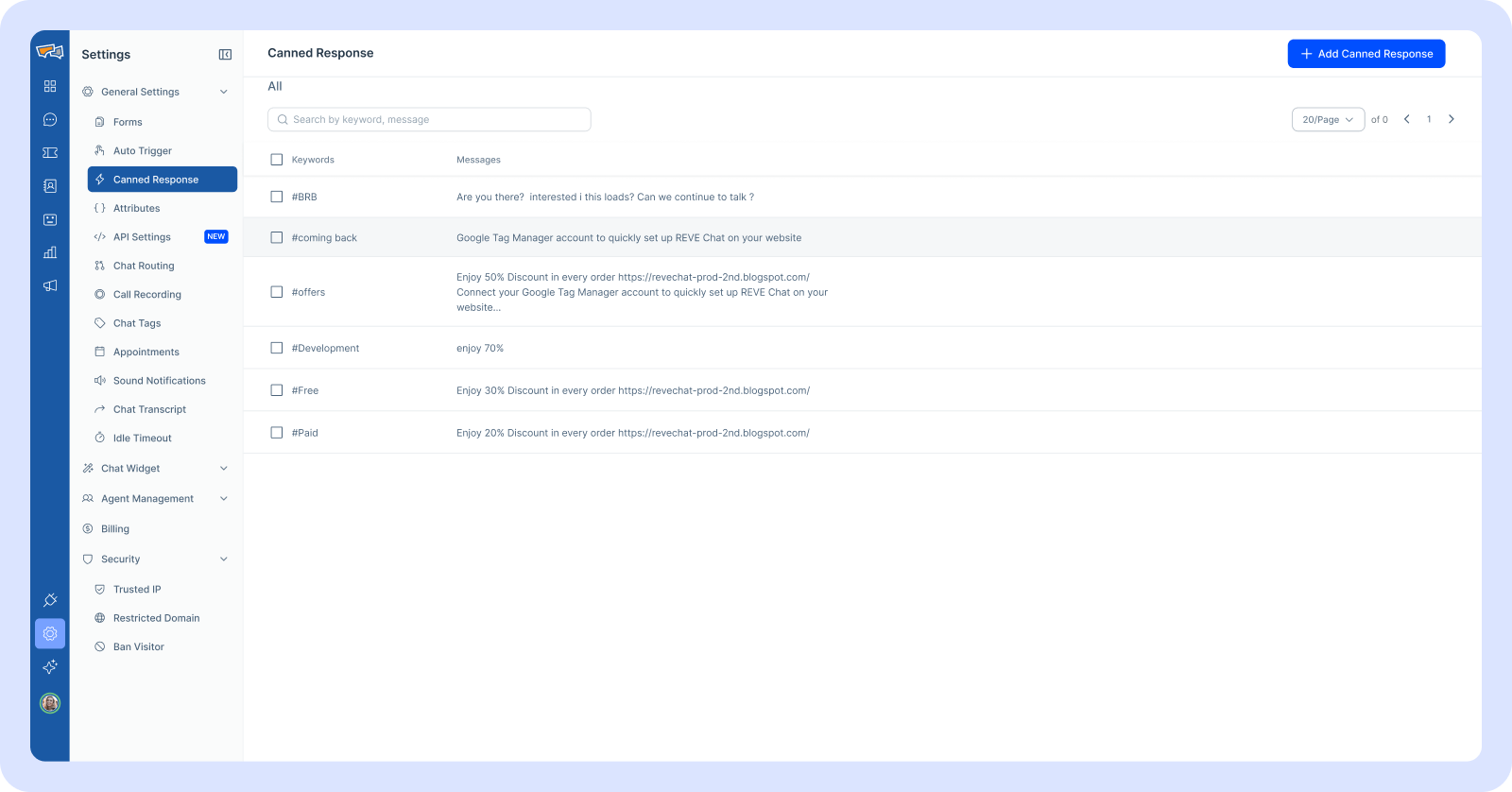Open the dashboard grid icon in sidebar
This screenshot has height=792, width=1512.
(x=50, y=86)
